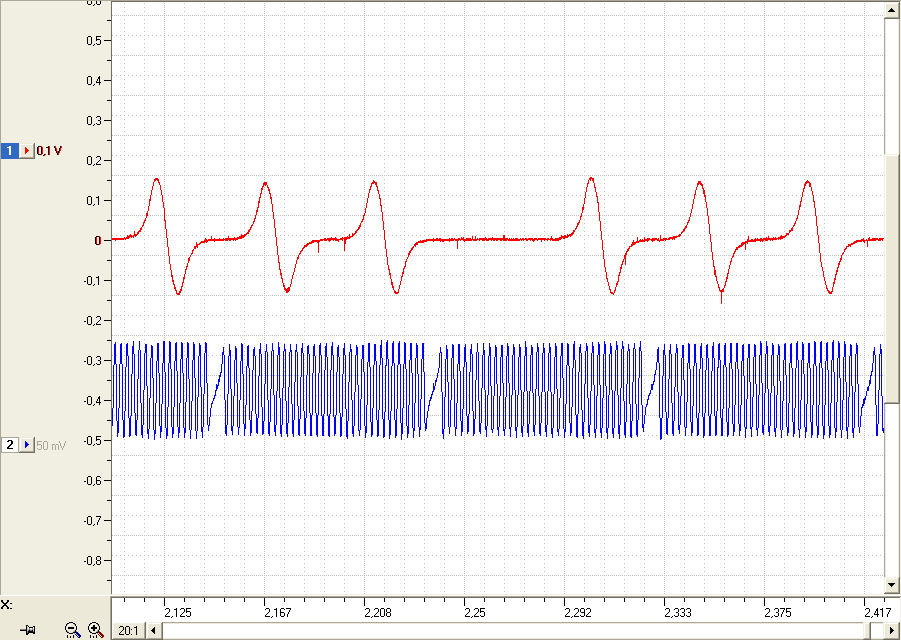Screen dimensions: 901x640
Task: Click time axis label 2,208
Action: (378, 612)
